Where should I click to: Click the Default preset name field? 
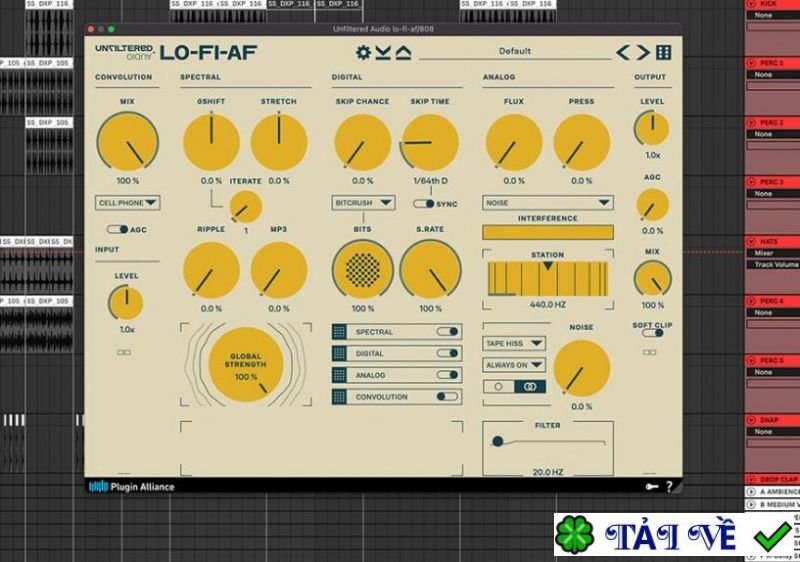point(515,52)
